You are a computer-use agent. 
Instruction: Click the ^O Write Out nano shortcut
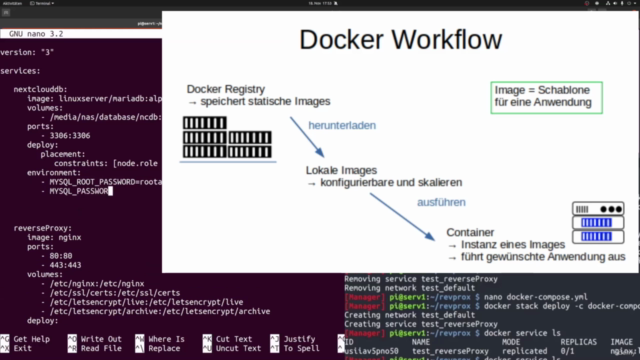[95, 339]
